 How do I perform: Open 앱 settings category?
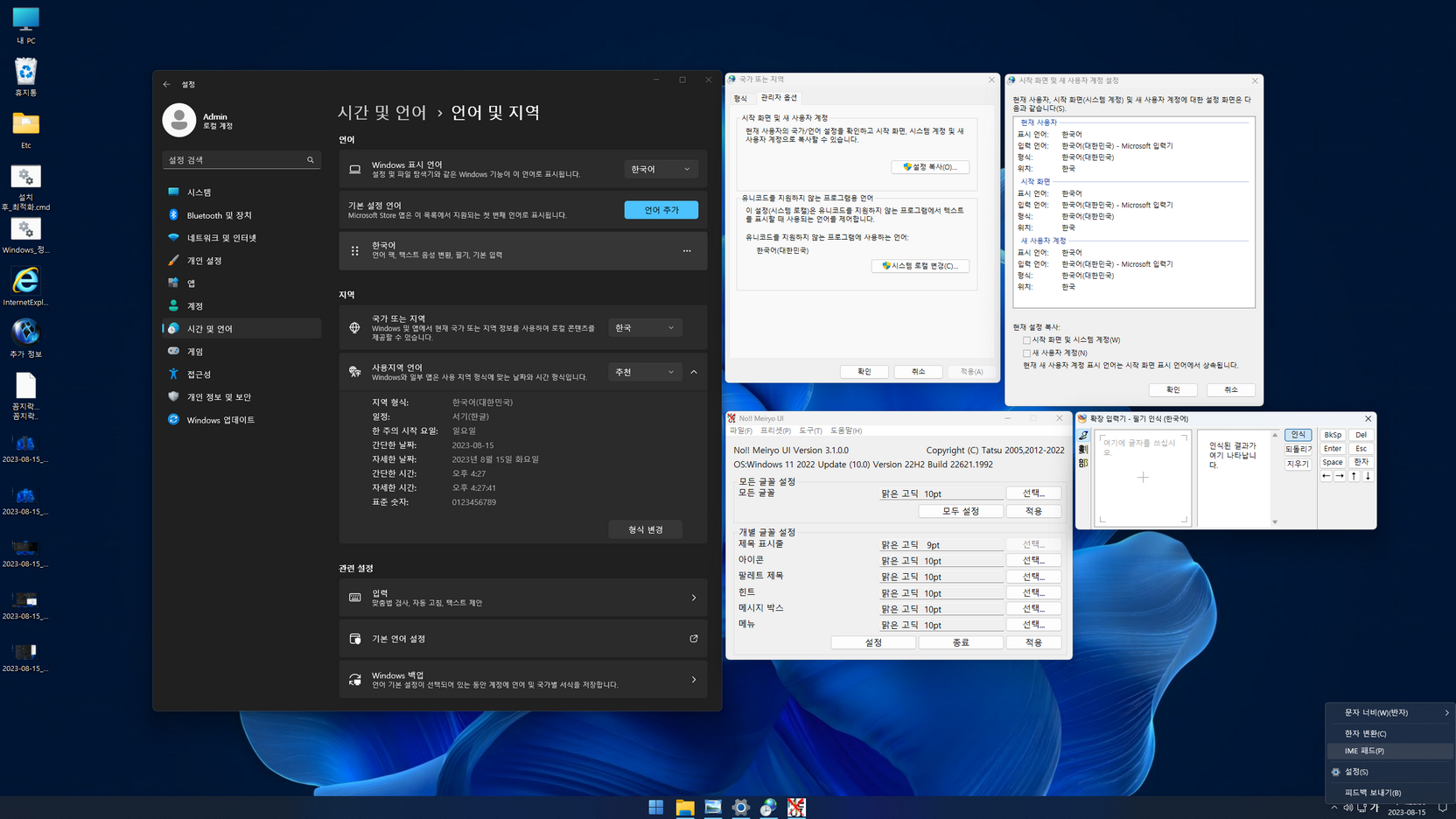241,283
